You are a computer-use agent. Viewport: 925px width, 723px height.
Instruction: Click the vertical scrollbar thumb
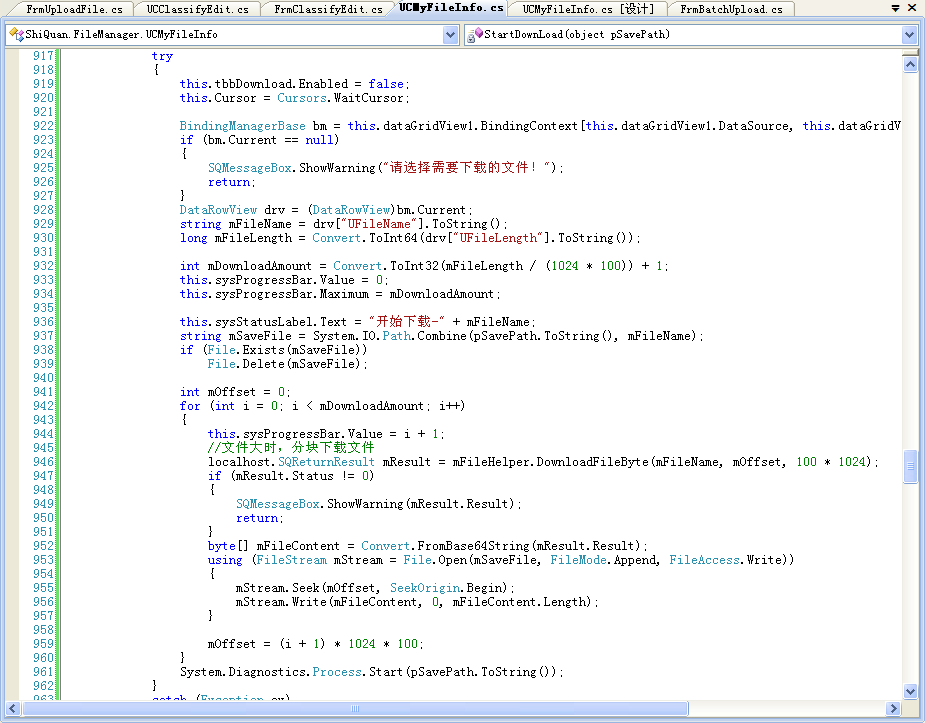click(910, 466)
